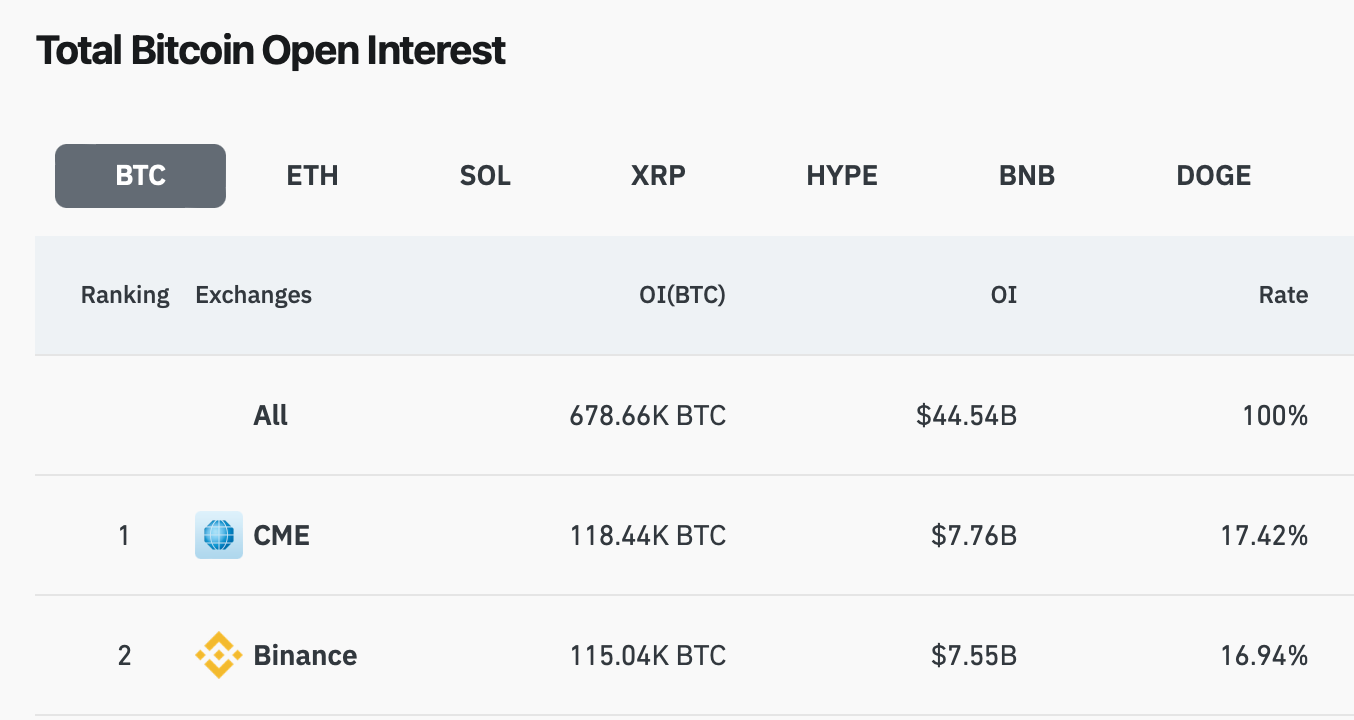
Task: Click the 678.66K BTC total value
Action: click(x=648, y=415)
